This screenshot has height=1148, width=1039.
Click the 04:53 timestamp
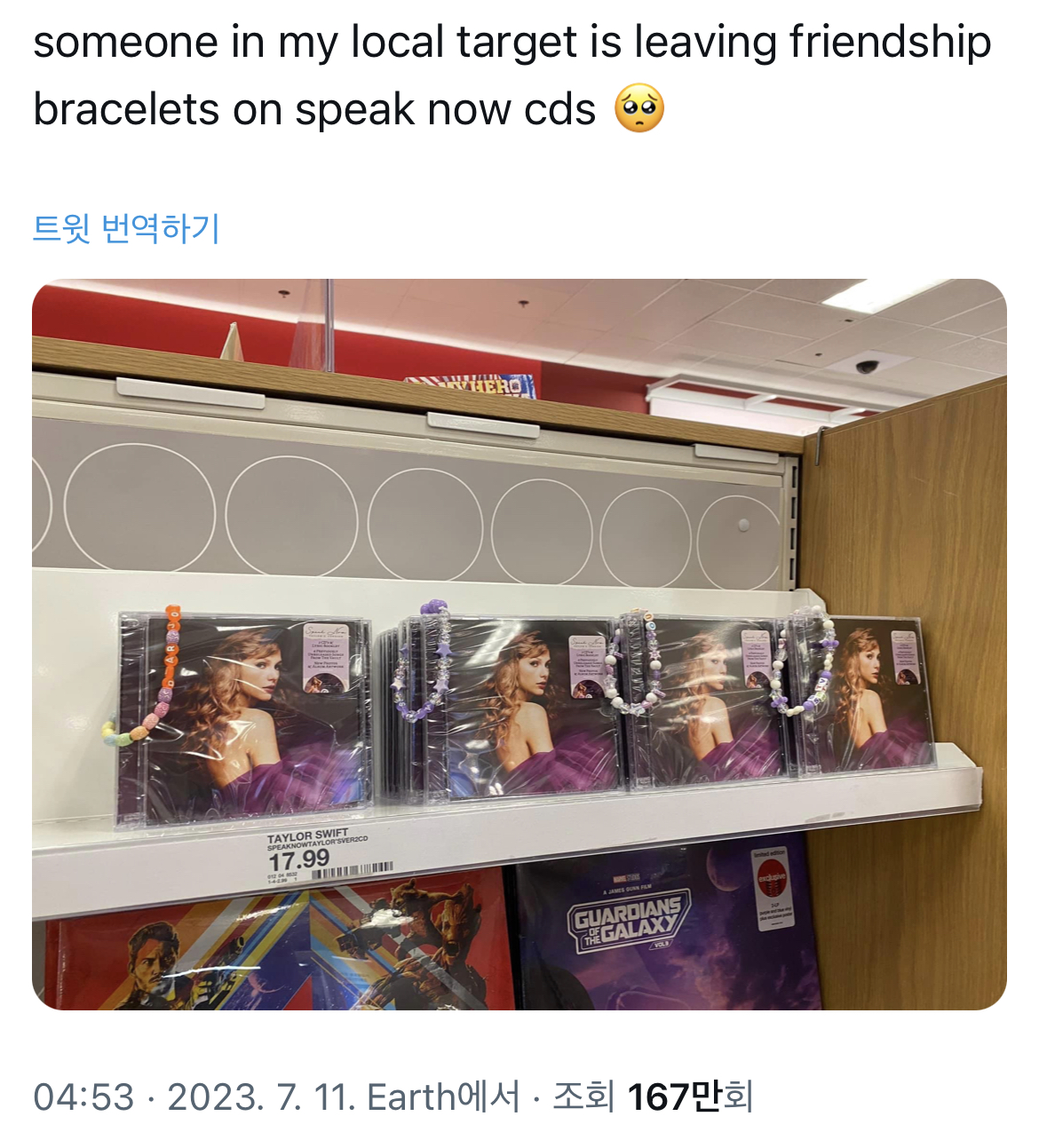83,1097
